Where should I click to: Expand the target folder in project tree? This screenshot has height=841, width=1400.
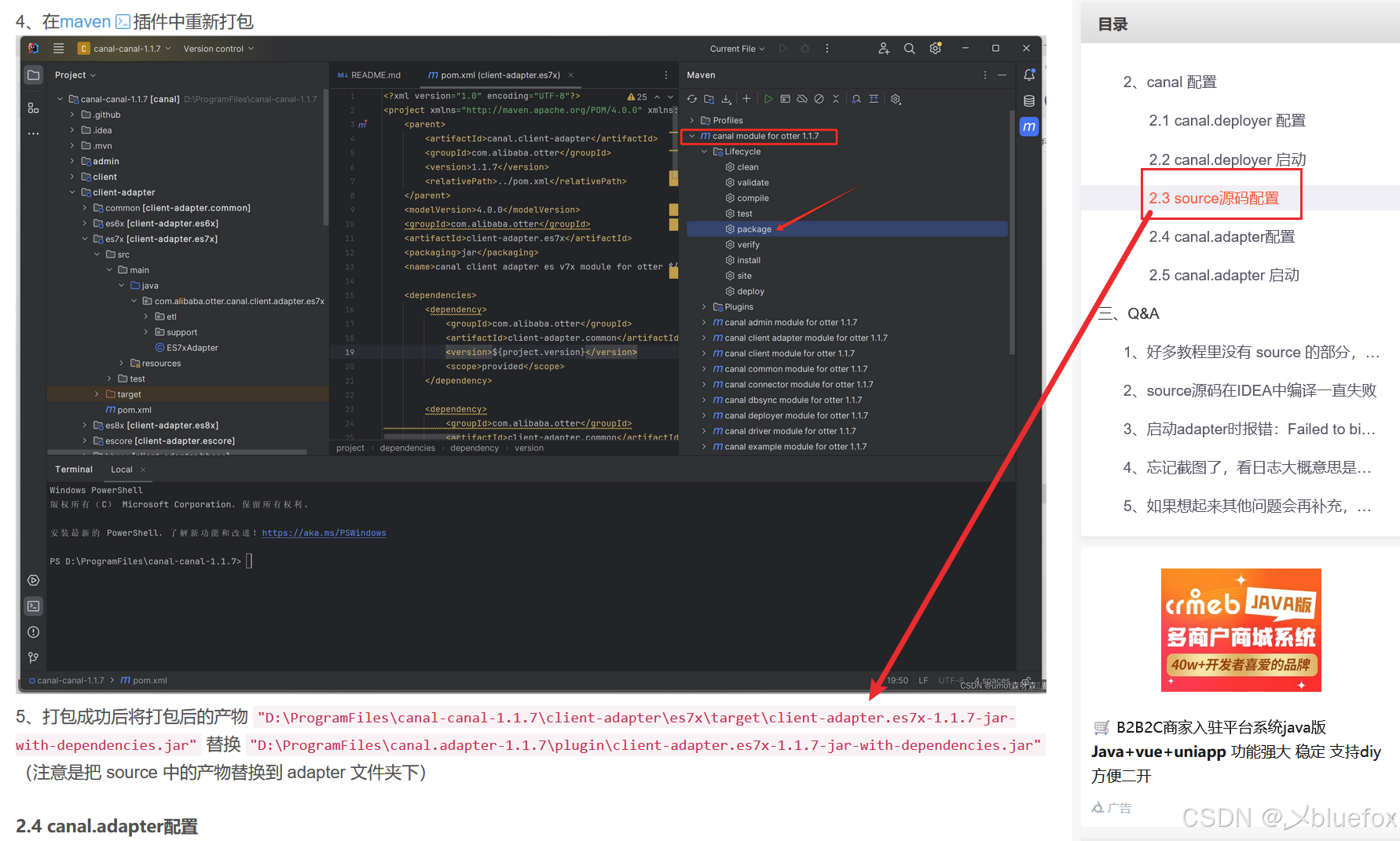97,394
